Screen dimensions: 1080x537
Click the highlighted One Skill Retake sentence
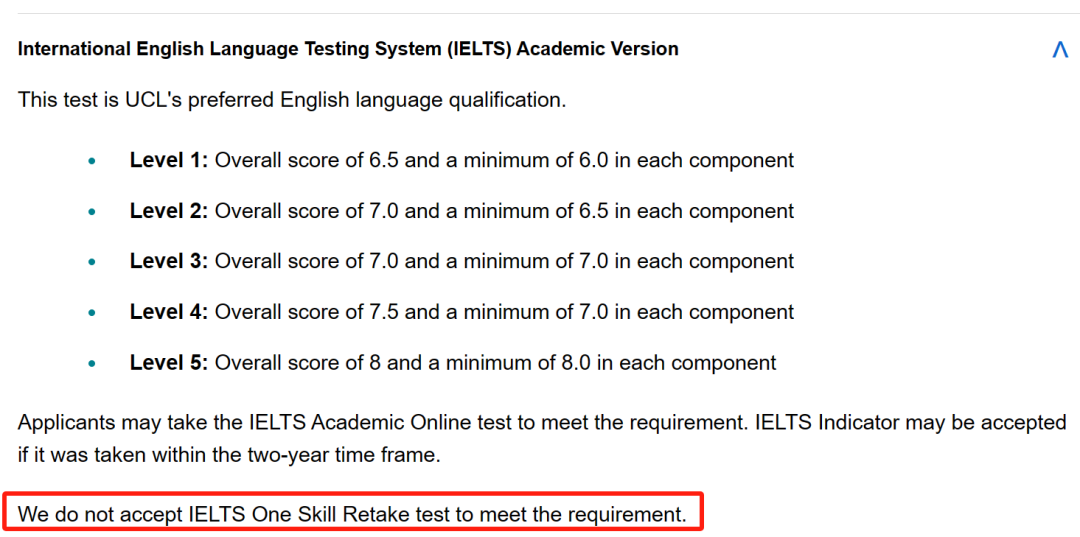click(x=352, y=514)
